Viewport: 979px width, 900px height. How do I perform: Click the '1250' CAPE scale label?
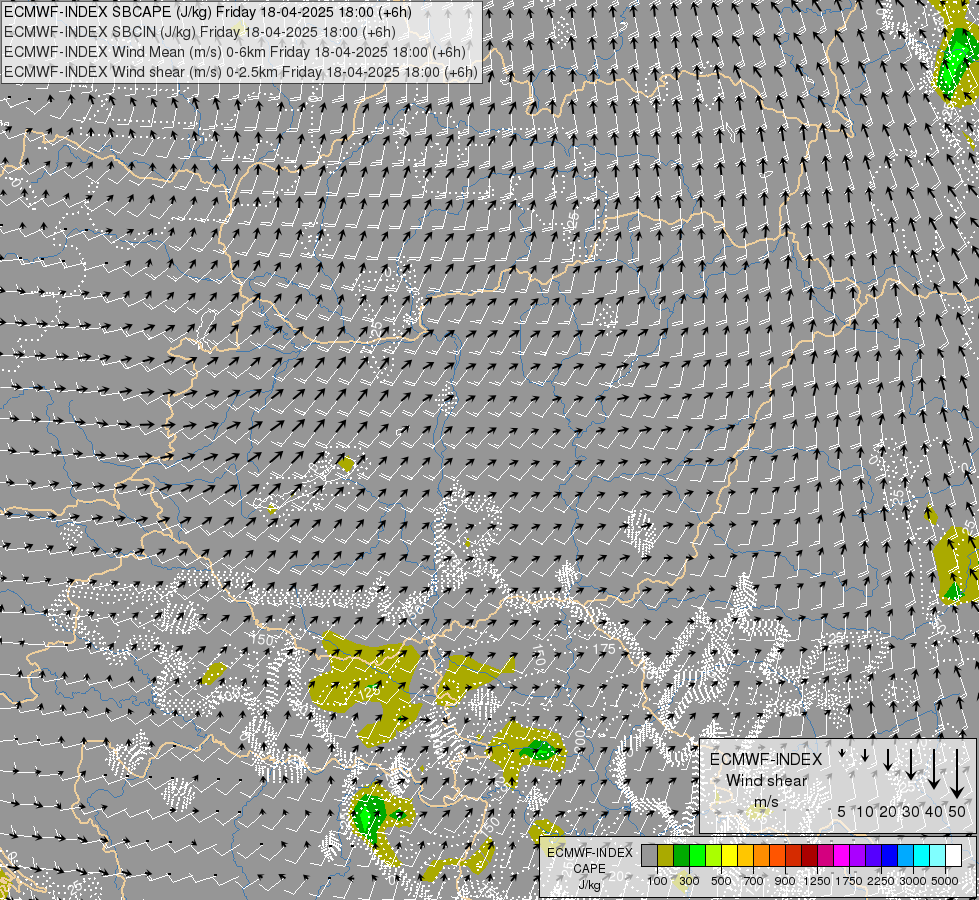click(817, 881)
